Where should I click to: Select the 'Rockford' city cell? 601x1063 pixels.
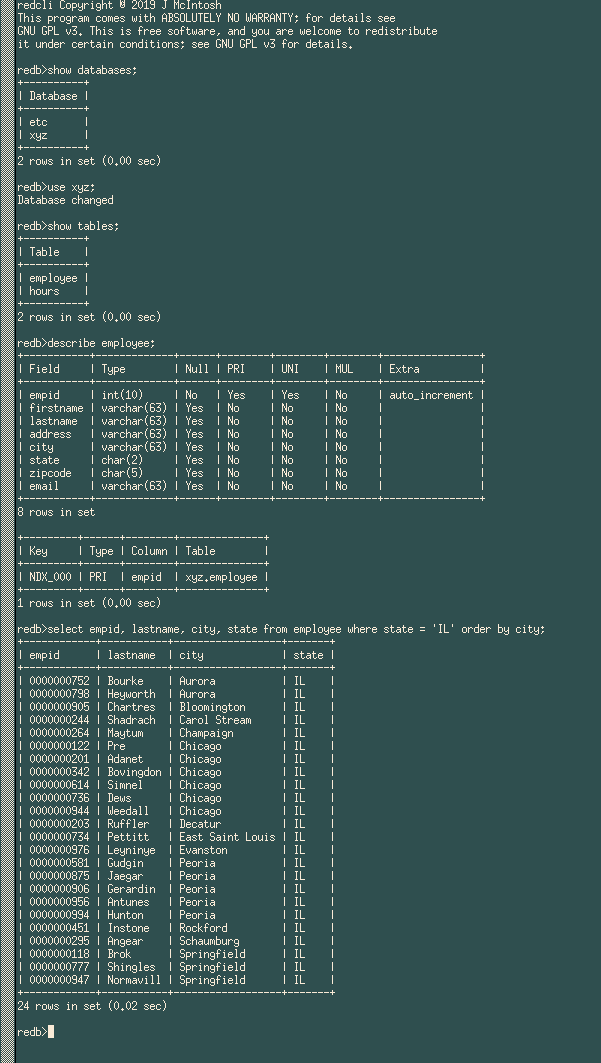203,928
